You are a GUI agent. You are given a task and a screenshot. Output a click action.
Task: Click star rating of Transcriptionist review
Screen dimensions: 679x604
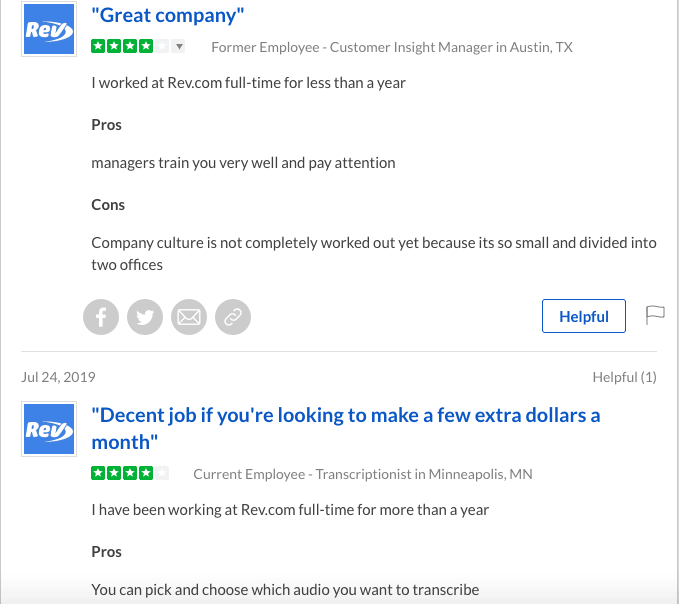[130, 473]
